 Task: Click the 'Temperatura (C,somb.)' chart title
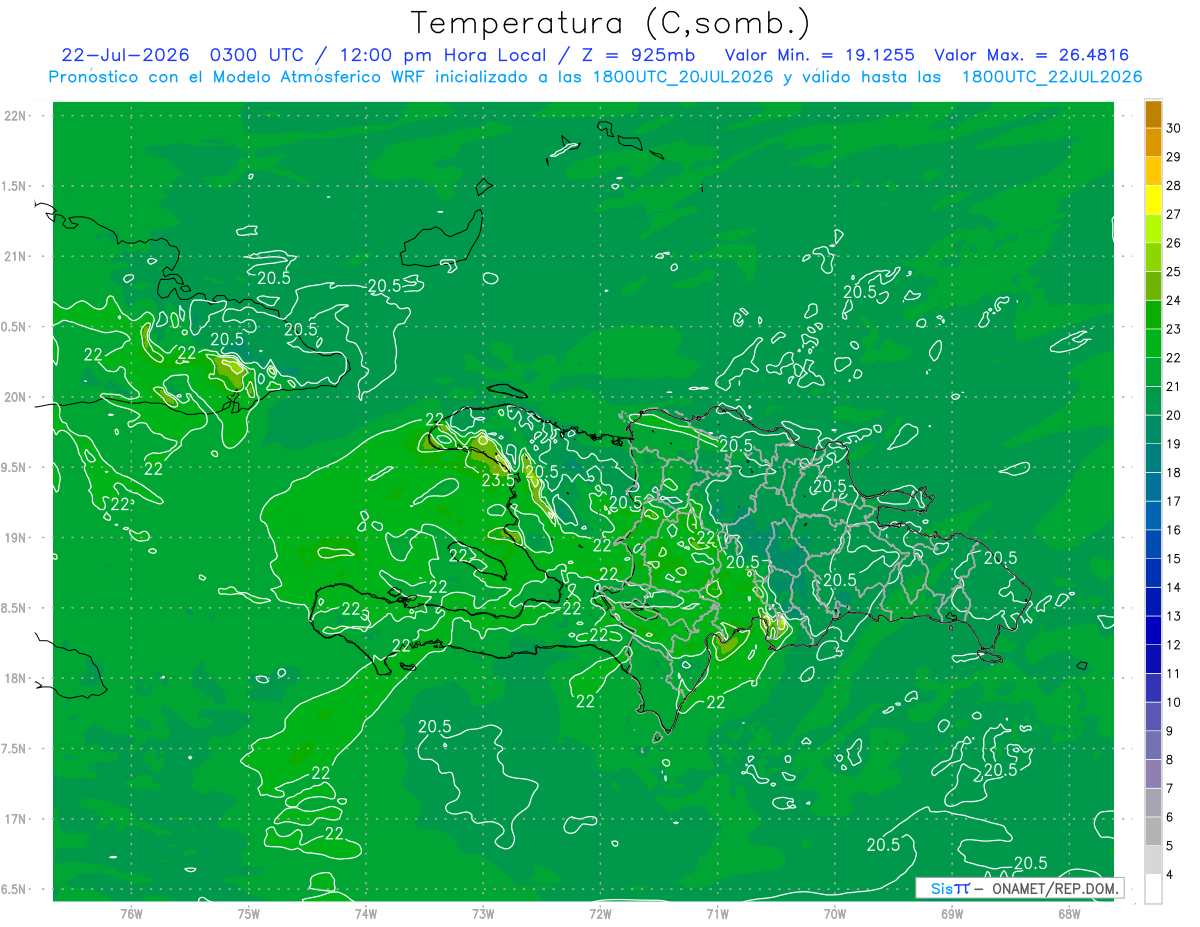click(611, 23)
